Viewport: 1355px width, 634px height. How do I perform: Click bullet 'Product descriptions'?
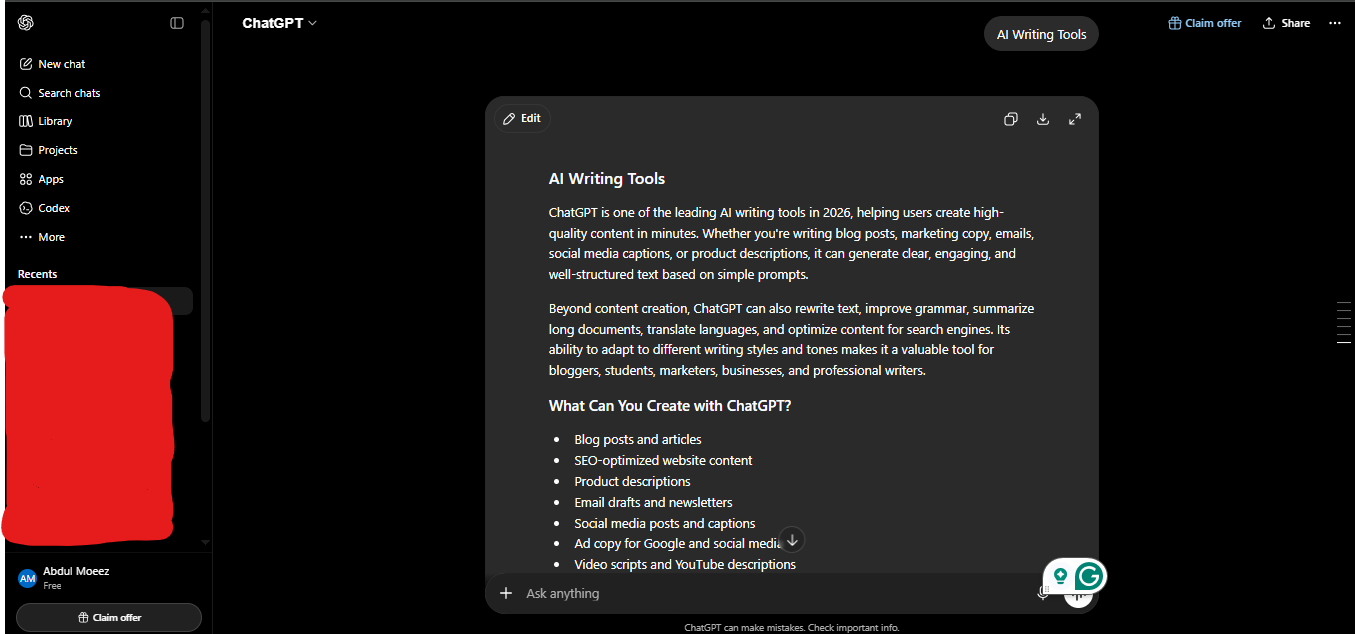pos(632,481)
